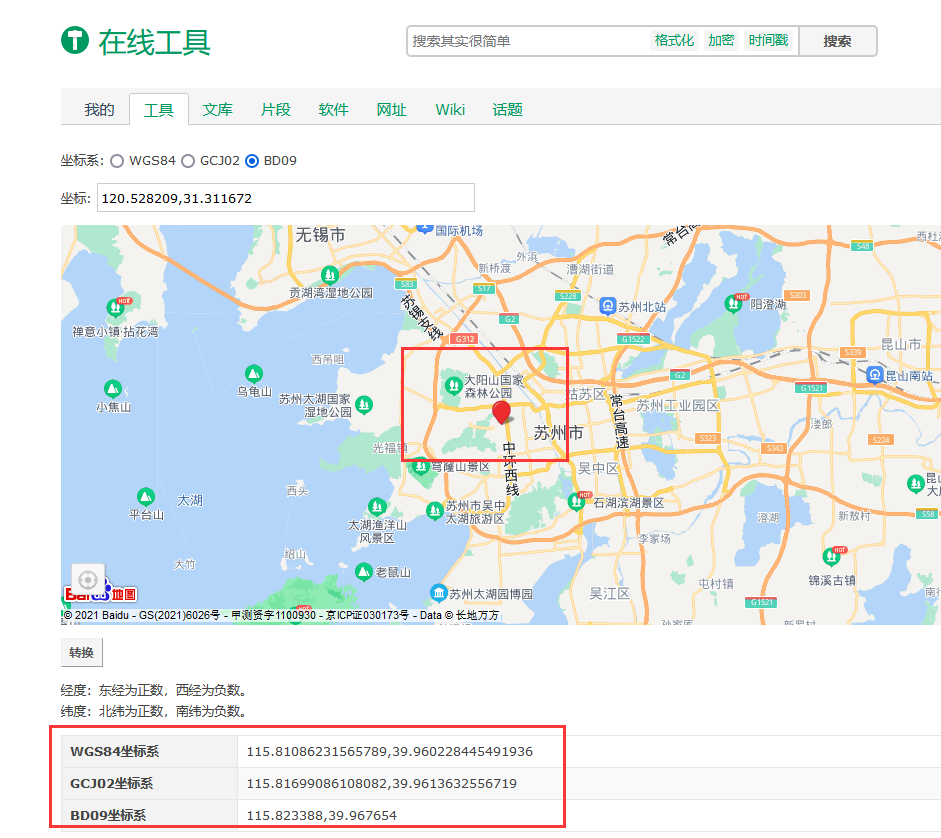The height and width of the screenshot is (838, 941).
Task: Click the 太湖渔洋山风景区 park icon
Action: (377, 507)
